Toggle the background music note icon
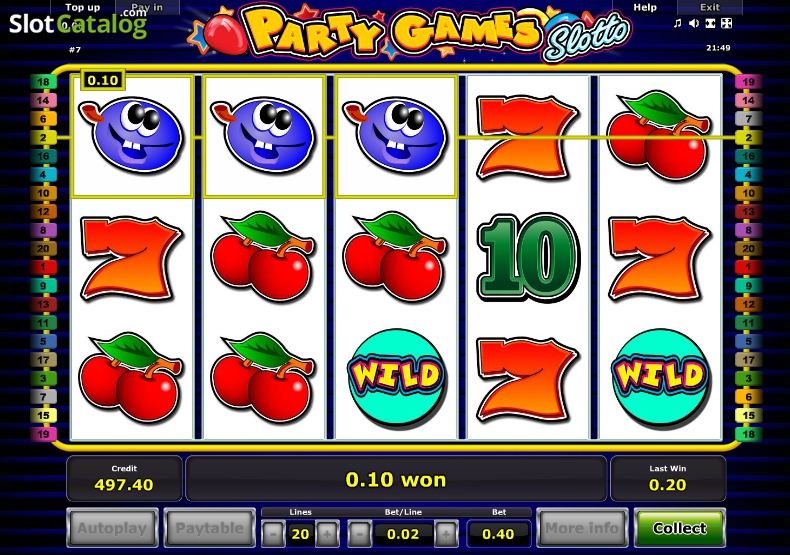Image resolution: width=790 pixels, height=555 pixels. click(678, 23)
